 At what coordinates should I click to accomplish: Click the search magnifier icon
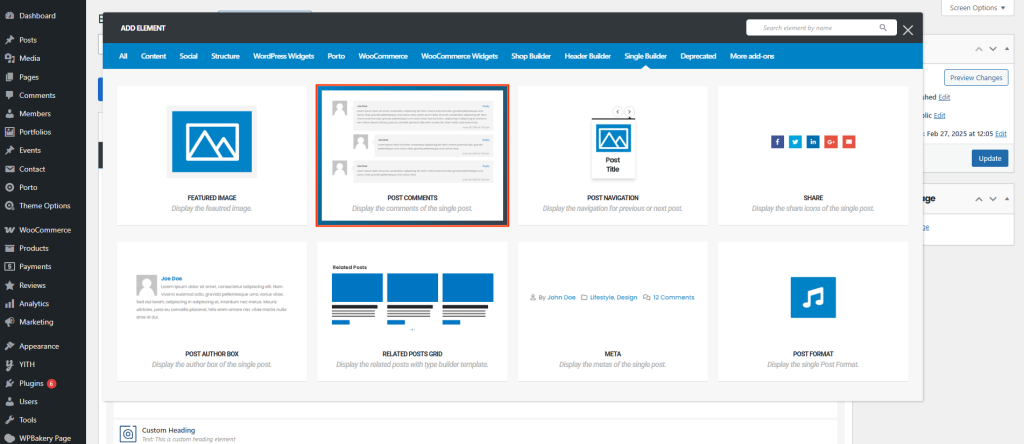pyautogui.click(x=882, y=28)
